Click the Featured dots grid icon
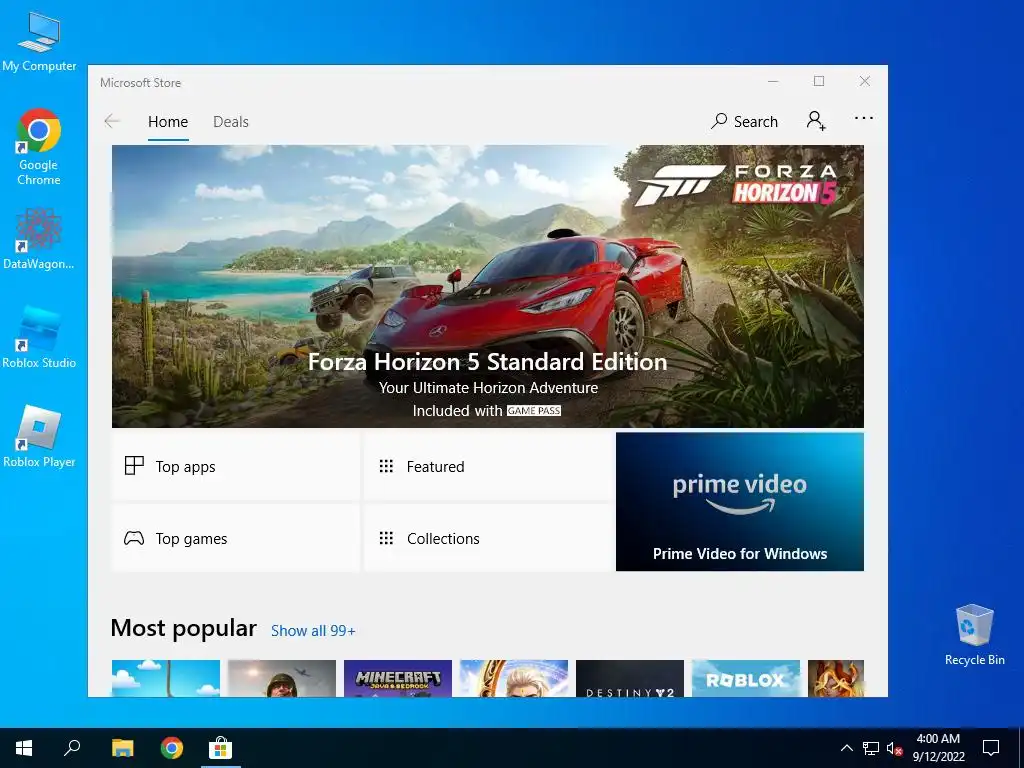Image resolution: width=1024 pixels, height=768 pixels. (x=386, y=466)
